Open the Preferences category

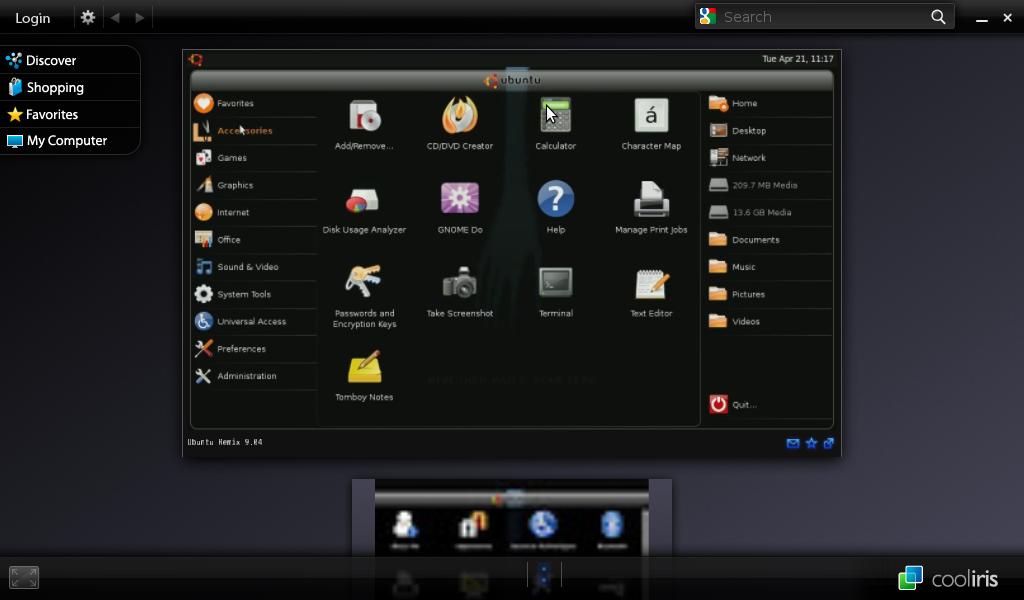[x=255, y=349]
